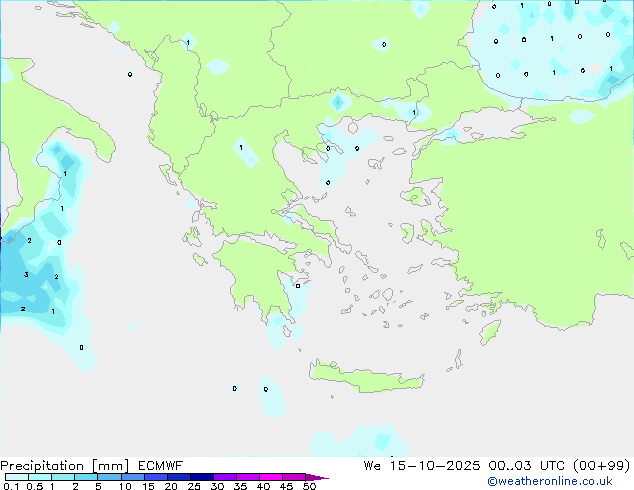Image resolution: width=634 pixels, height=490 pixels.
Task: Click the '15' legend scale label
Action: pyautogui.click(x=148, y=486)
